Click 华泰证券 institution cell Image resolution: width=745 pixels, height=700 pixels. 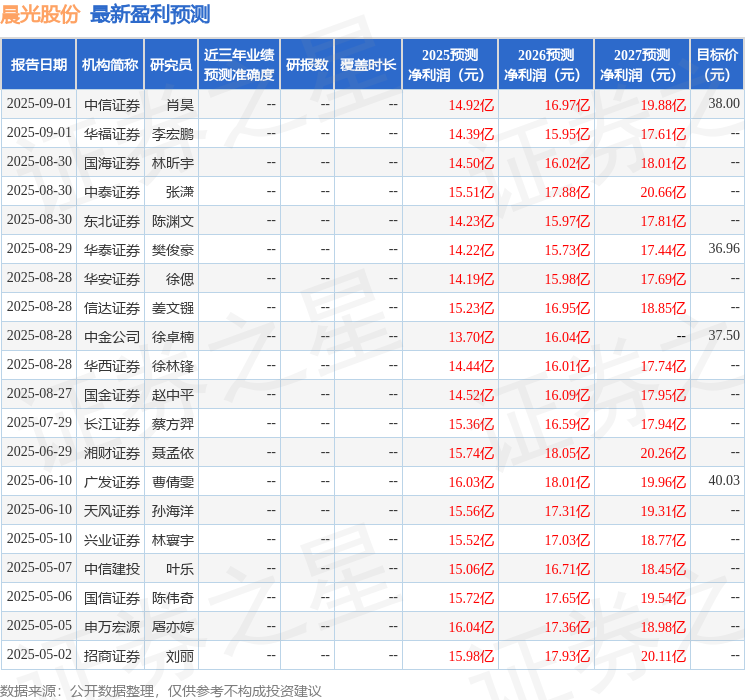click(x=112, y=250)
